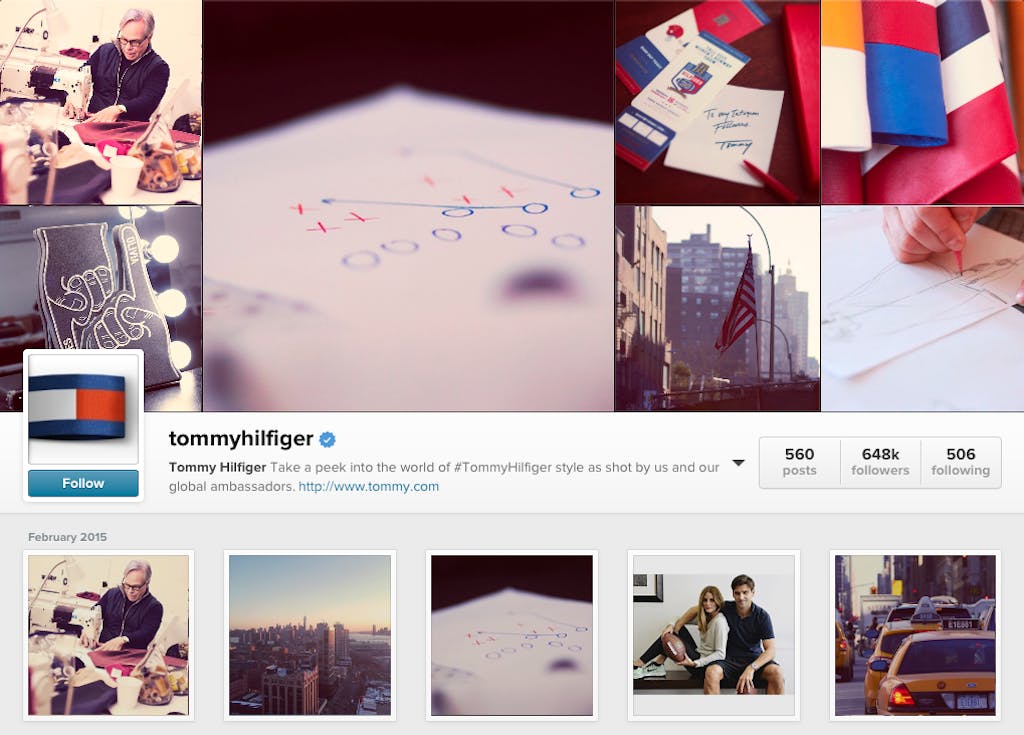
Task: Open the city skyline sunset post
Action: (x=310, y=635)
